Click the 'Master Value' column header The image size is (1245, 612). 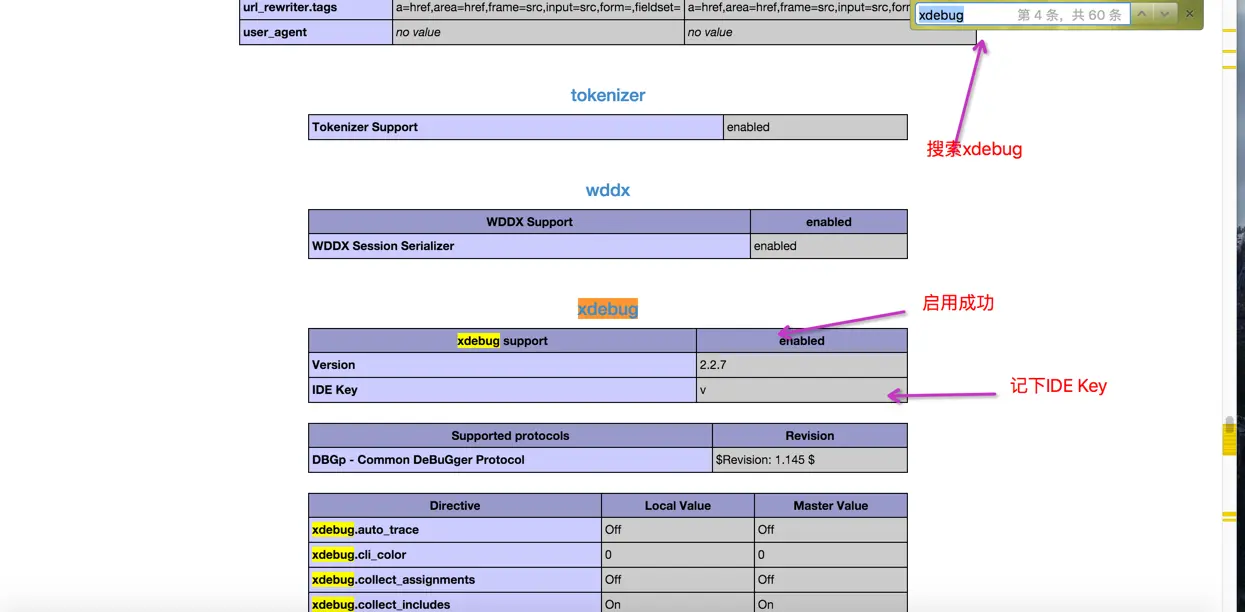click(x=831, y=506)
